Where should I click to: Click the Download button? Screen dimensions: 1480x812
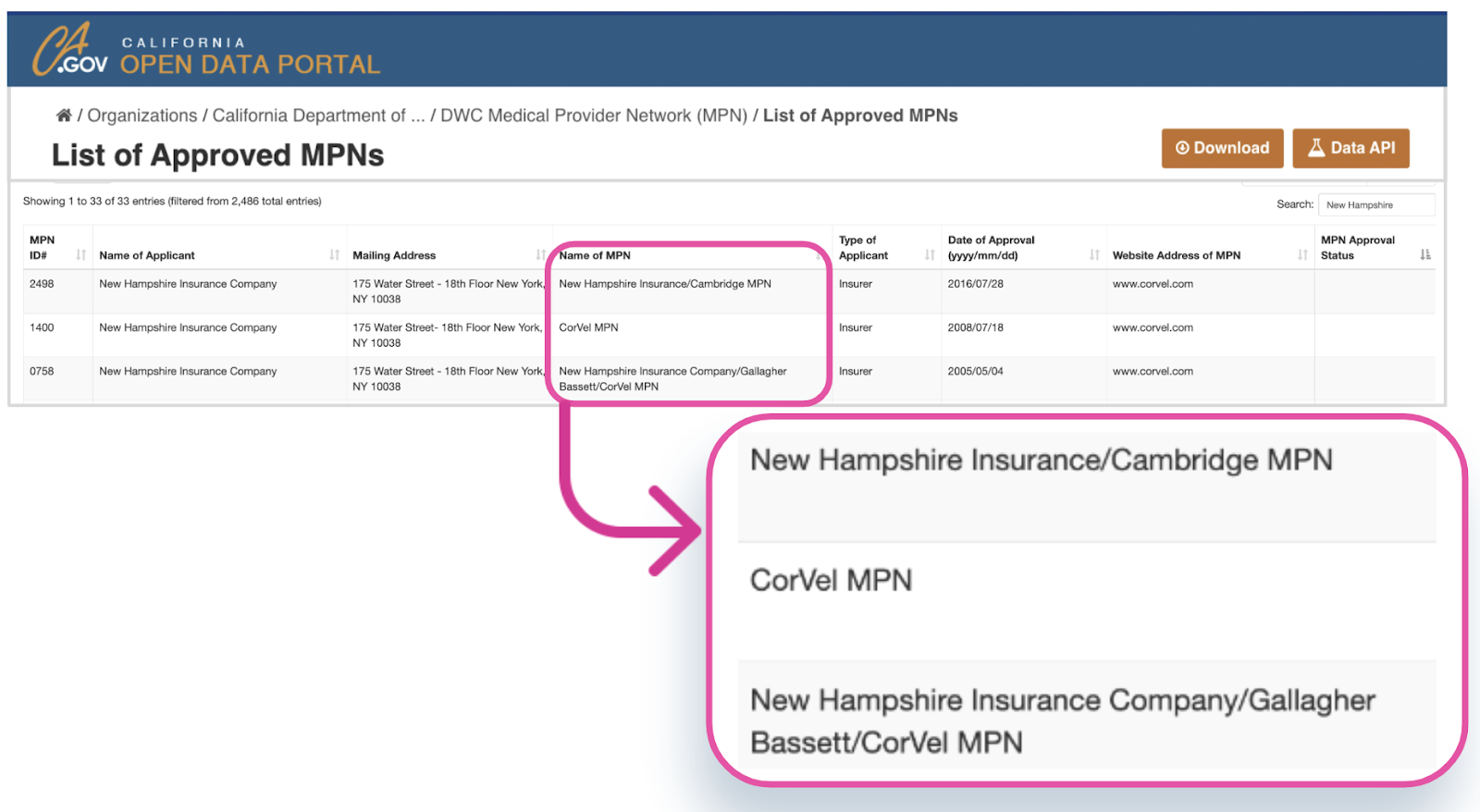[1222, 148]
